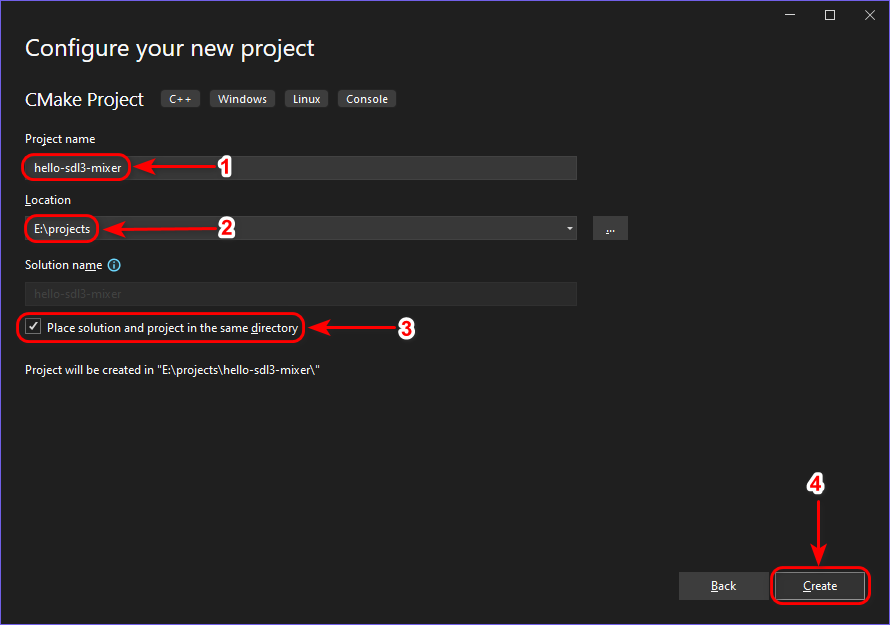Toggle 'Place solution and project in same directory'
Image resolution: width=890 pixels, height=625 pixels.
point(34,327)
